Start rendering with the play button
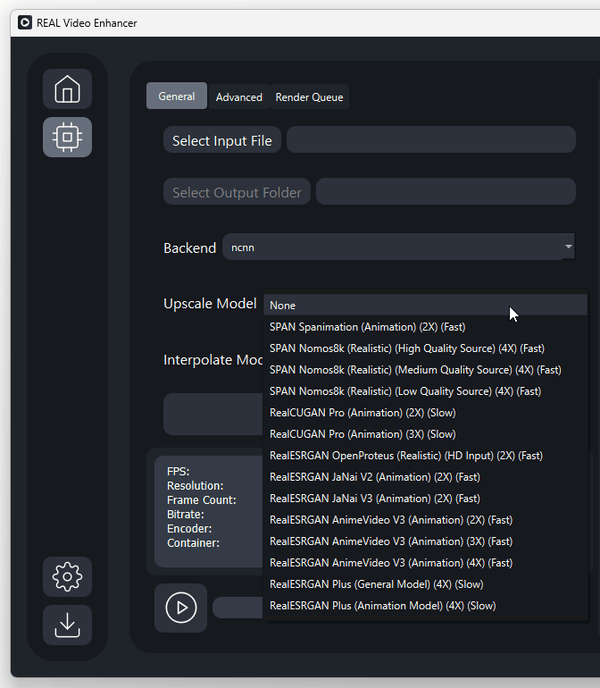The height and width of the screenshot is (688, 600). 181,608
